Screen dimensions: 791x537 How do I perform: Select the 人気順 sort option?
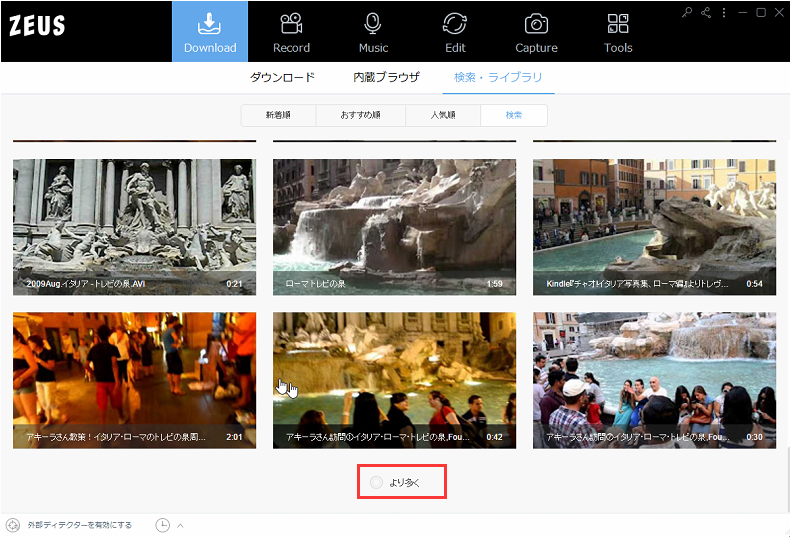[442, 115]
